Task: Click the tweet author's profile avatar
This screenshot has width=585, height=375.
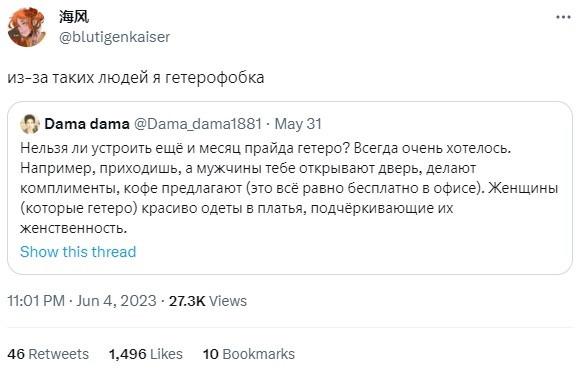Action: (x=27, y=27)
